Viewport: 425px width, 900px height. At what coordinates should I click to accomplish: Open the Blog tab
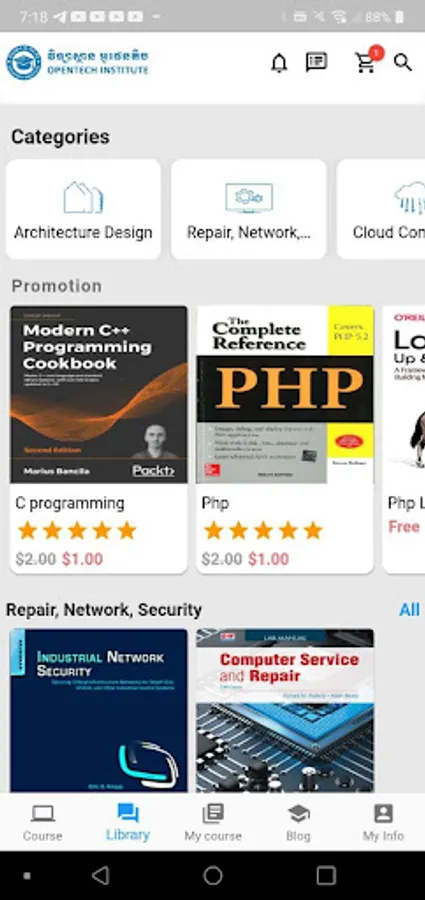[x=298, y=823]
